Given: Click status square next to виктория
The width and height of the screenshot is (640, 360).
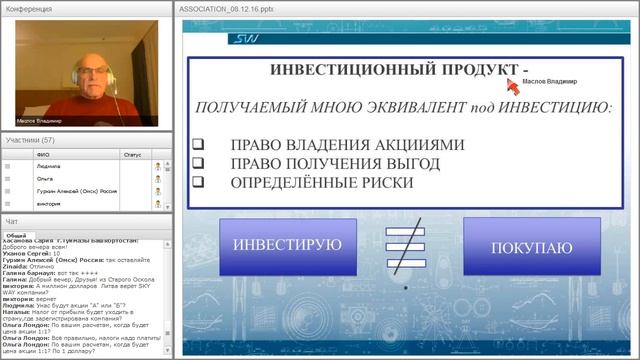Looking at the screenshot, I should [7, 204].
